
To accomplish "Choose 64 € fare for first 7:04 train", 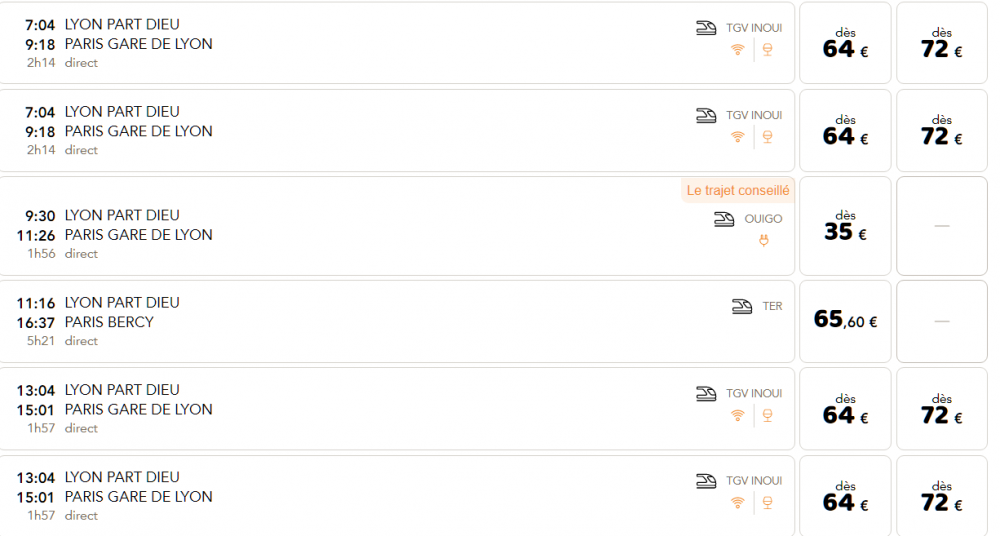I will pos(845,43).
